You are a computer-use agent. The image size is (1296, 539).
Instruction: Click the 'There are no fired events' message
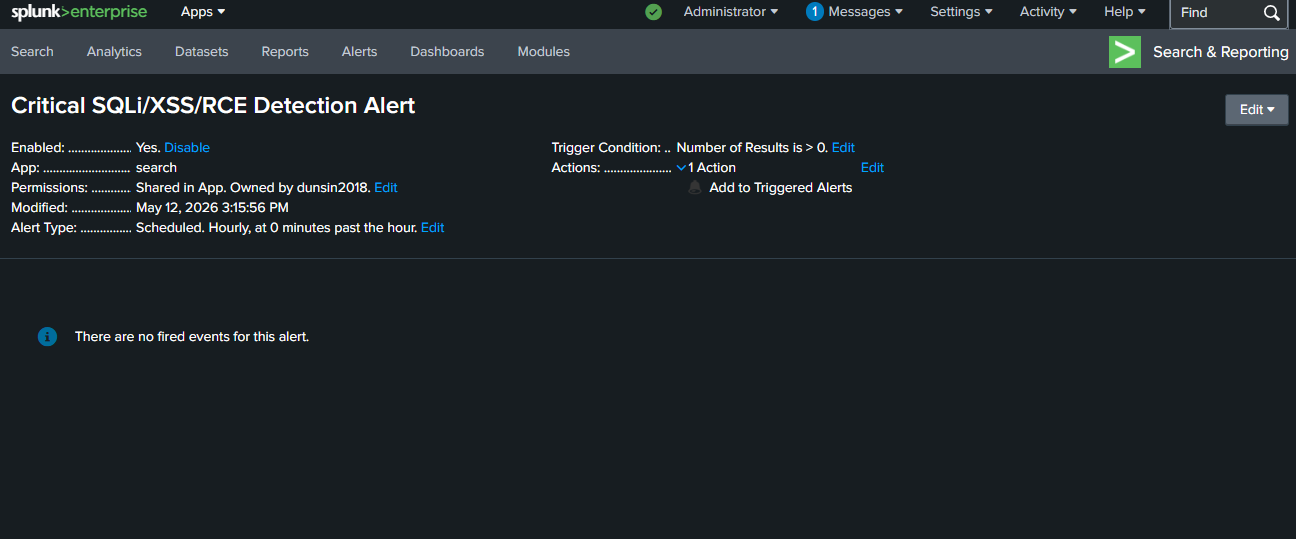[192, 337]
